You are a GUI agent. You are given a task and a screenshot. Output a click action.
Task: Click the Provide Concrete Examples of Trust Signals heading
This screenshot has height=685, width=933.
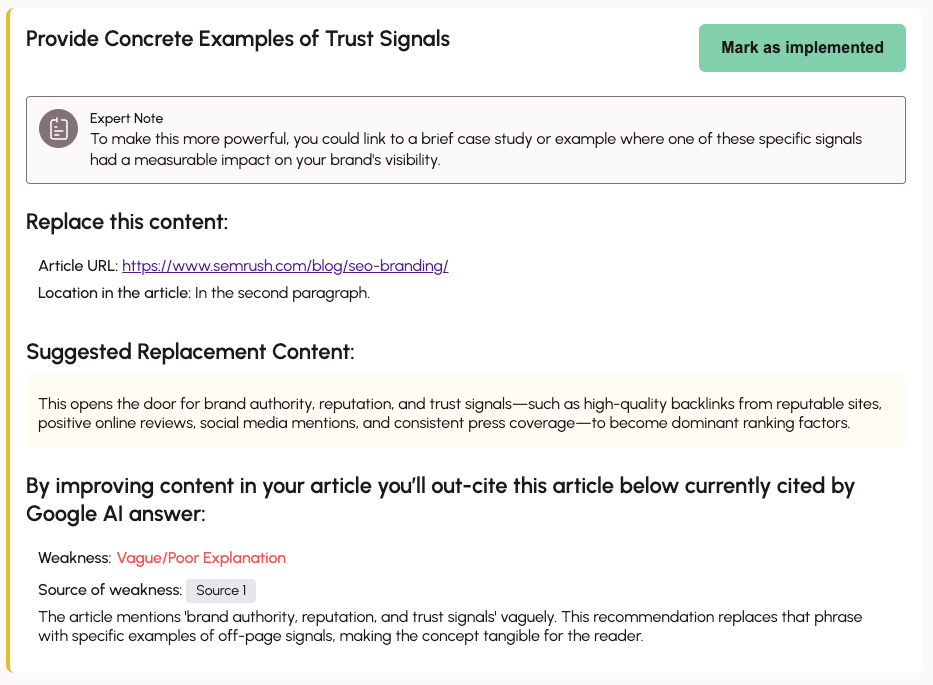coord(238,39)
